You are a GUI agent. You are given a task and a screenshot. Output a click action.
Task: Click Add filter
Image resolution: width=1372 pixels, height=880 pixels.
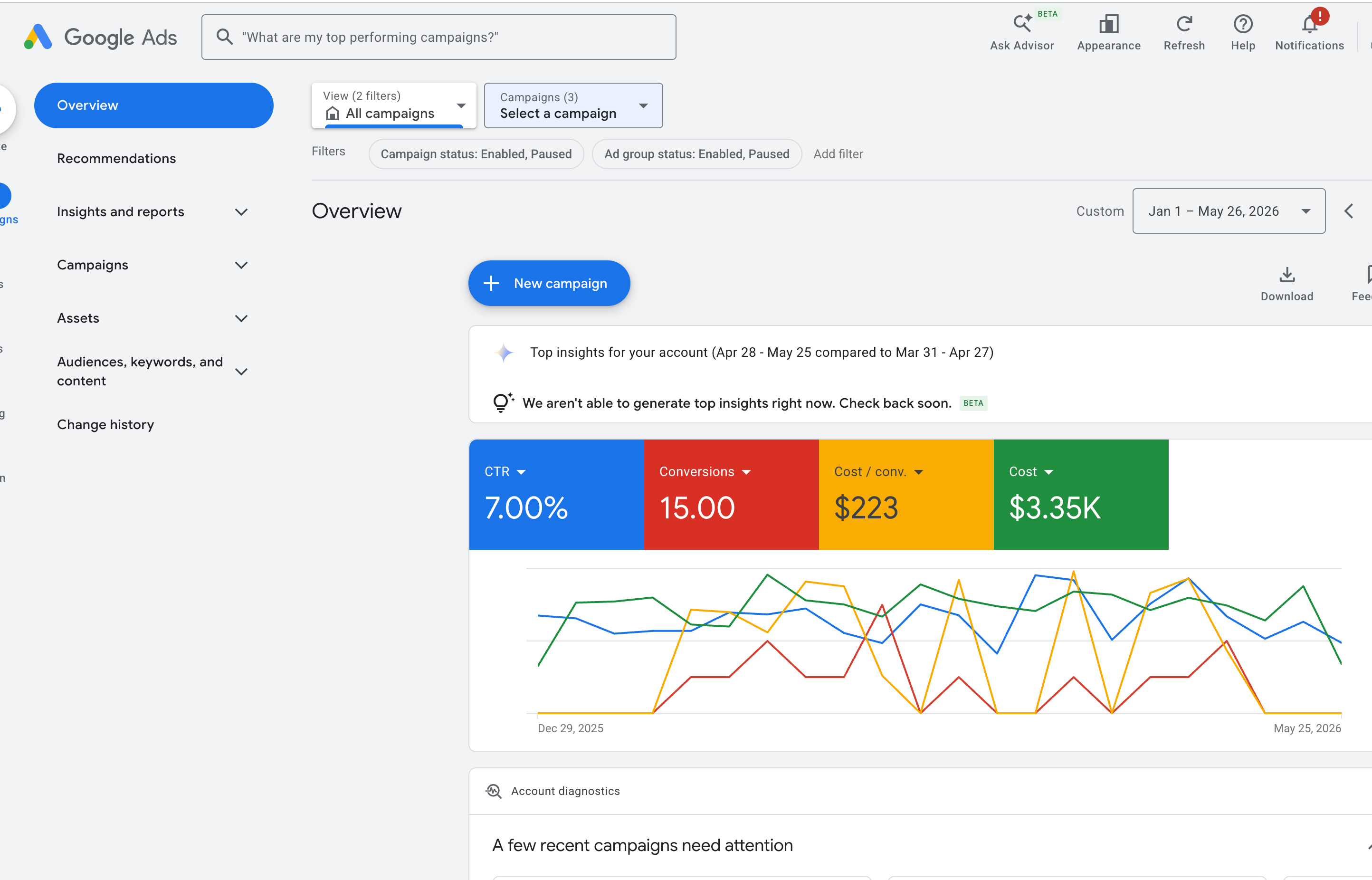click(838, 153)
